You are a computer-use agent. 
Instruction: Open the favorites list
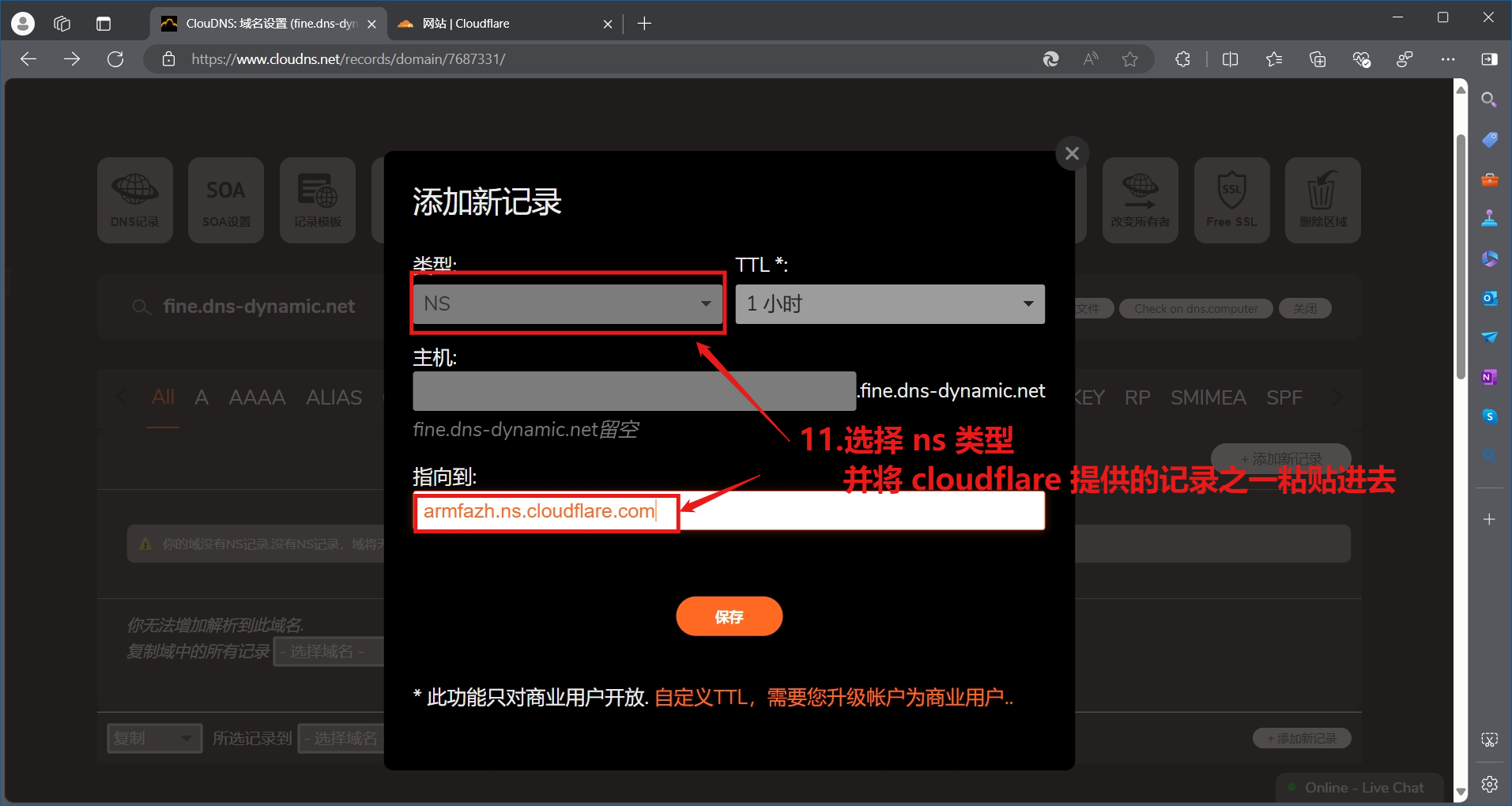(1273, 59)
